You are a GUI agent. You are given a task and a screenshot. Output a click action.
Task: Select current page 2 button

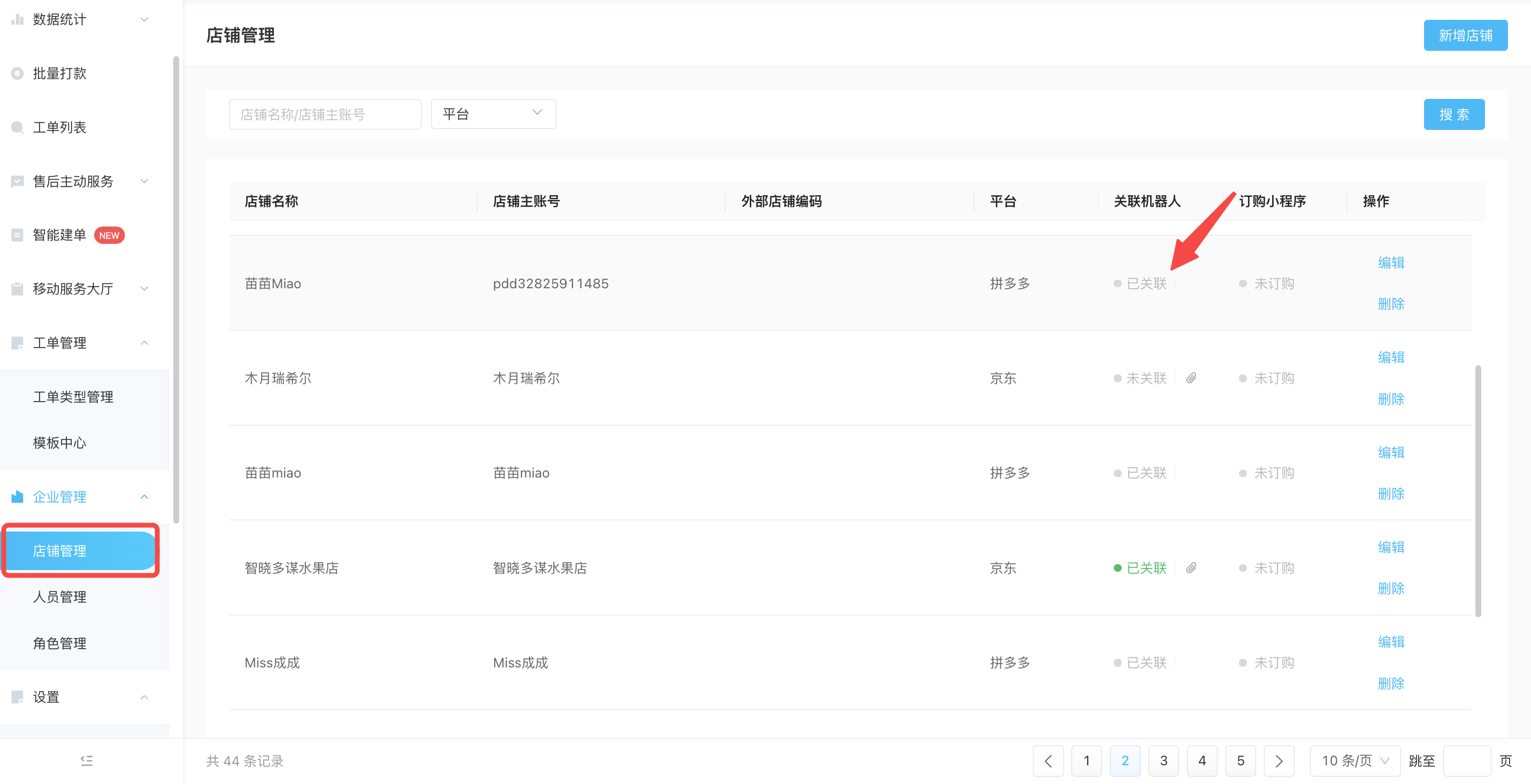pos(1125,761)
